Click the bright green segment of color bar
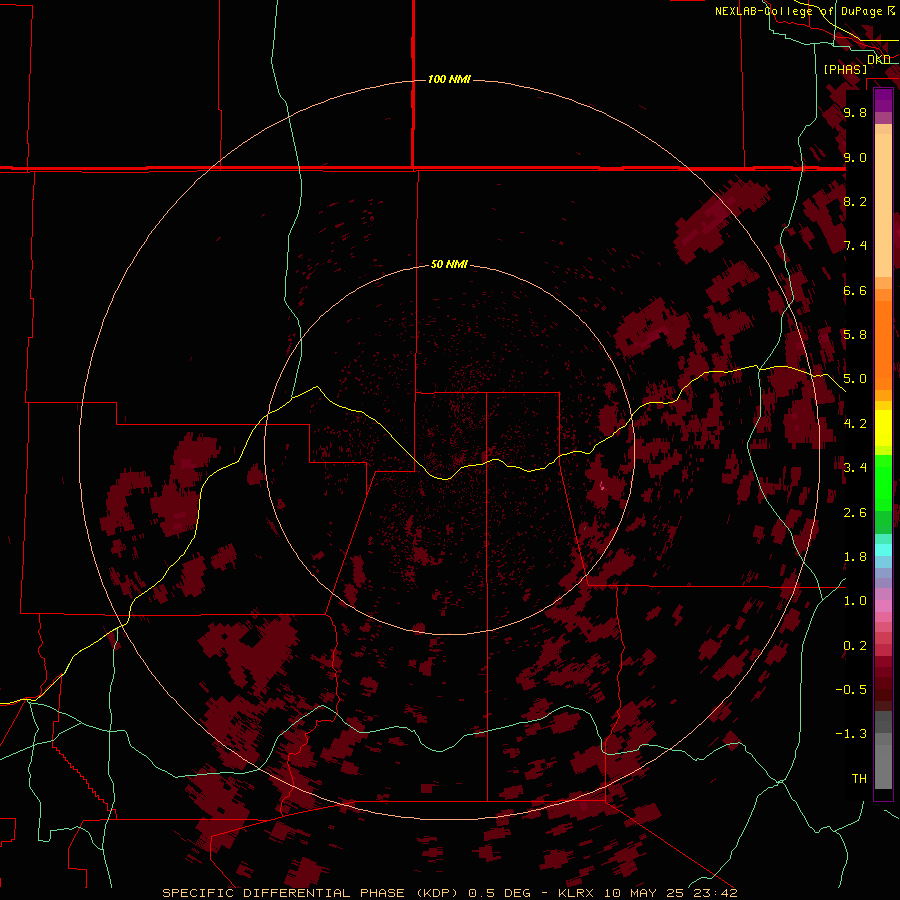 click(883, 482)
